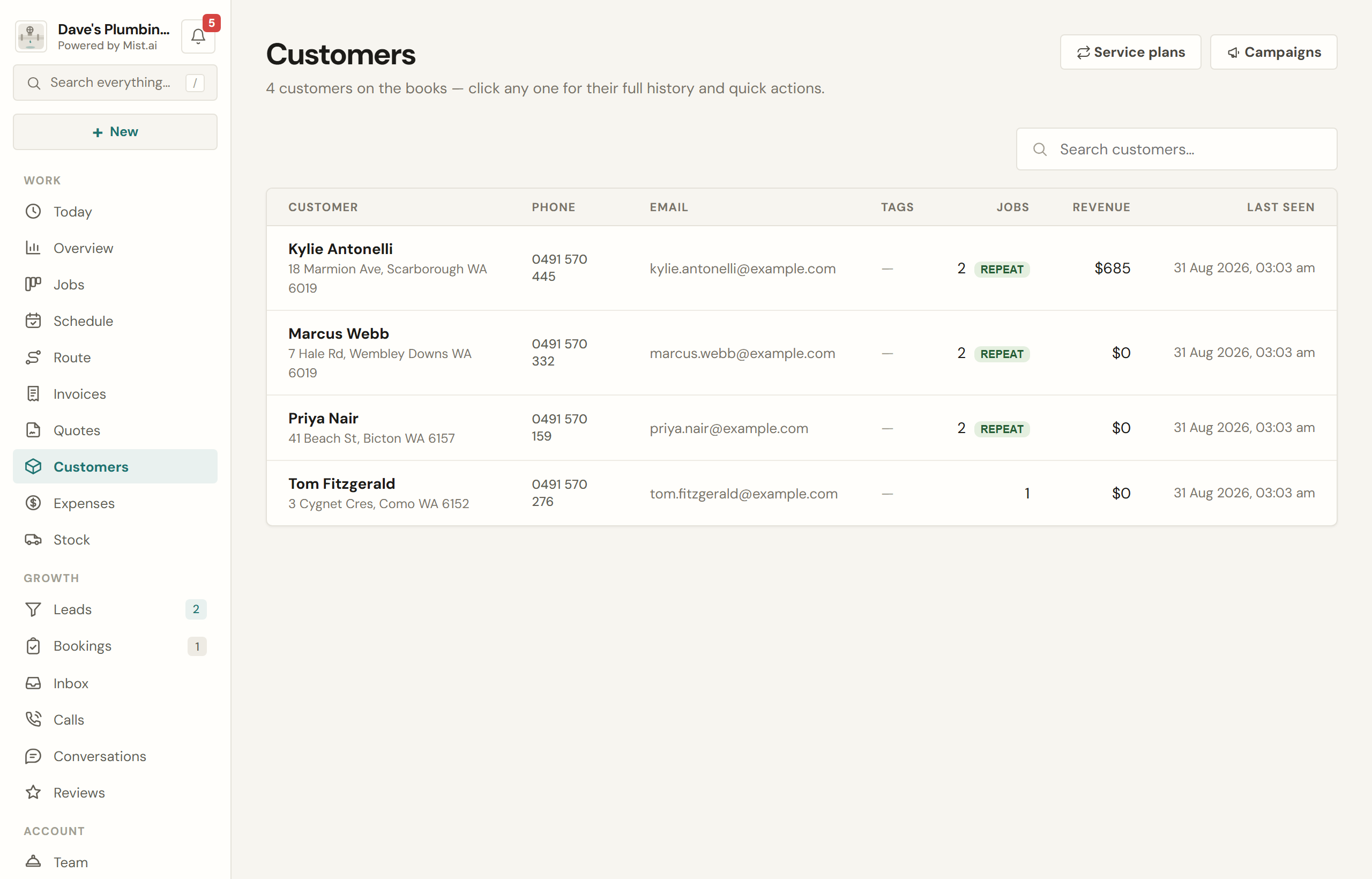Click the Calls phone icon
Viewport: 1372px width, 879px height.
33,719
